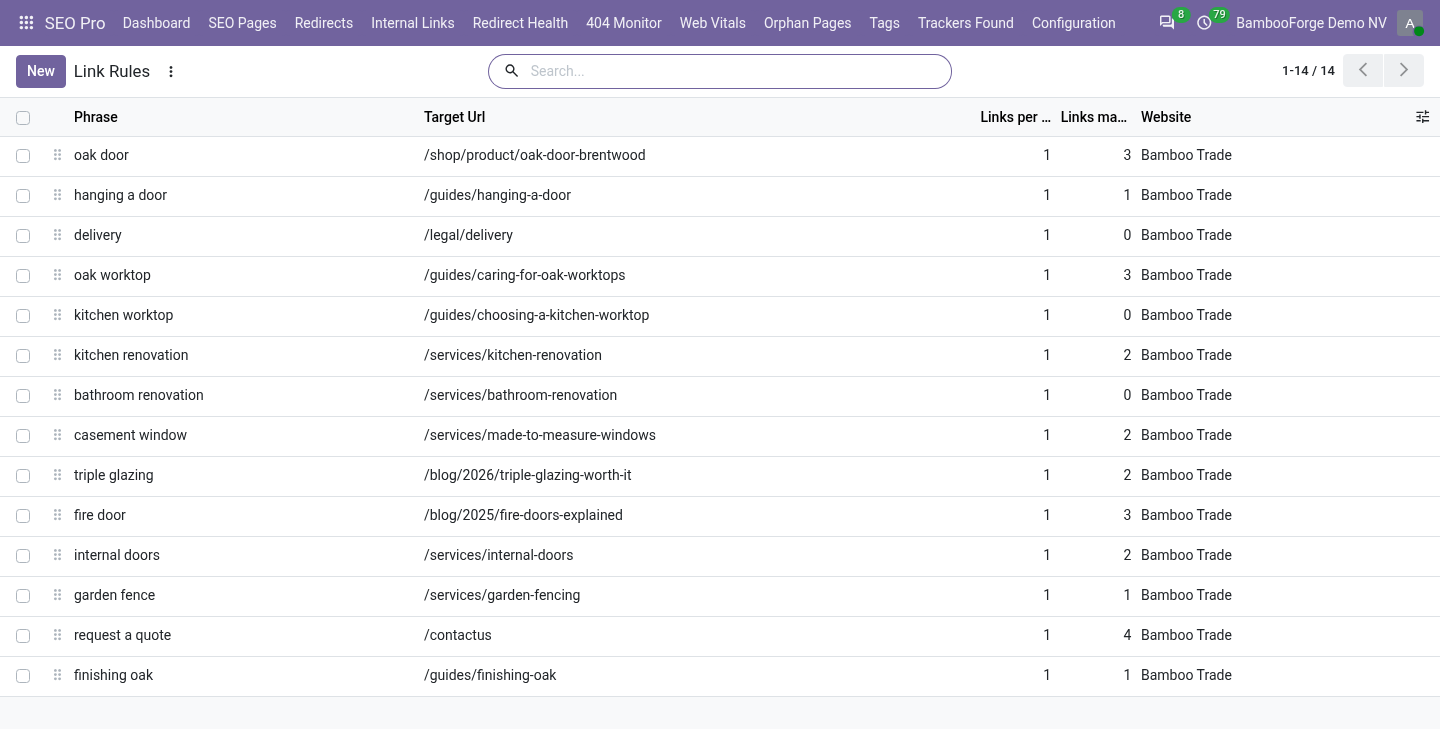1440x729 pixels.
Task: Select the request a quote row checkbox
Action: (x=23, y=636)
